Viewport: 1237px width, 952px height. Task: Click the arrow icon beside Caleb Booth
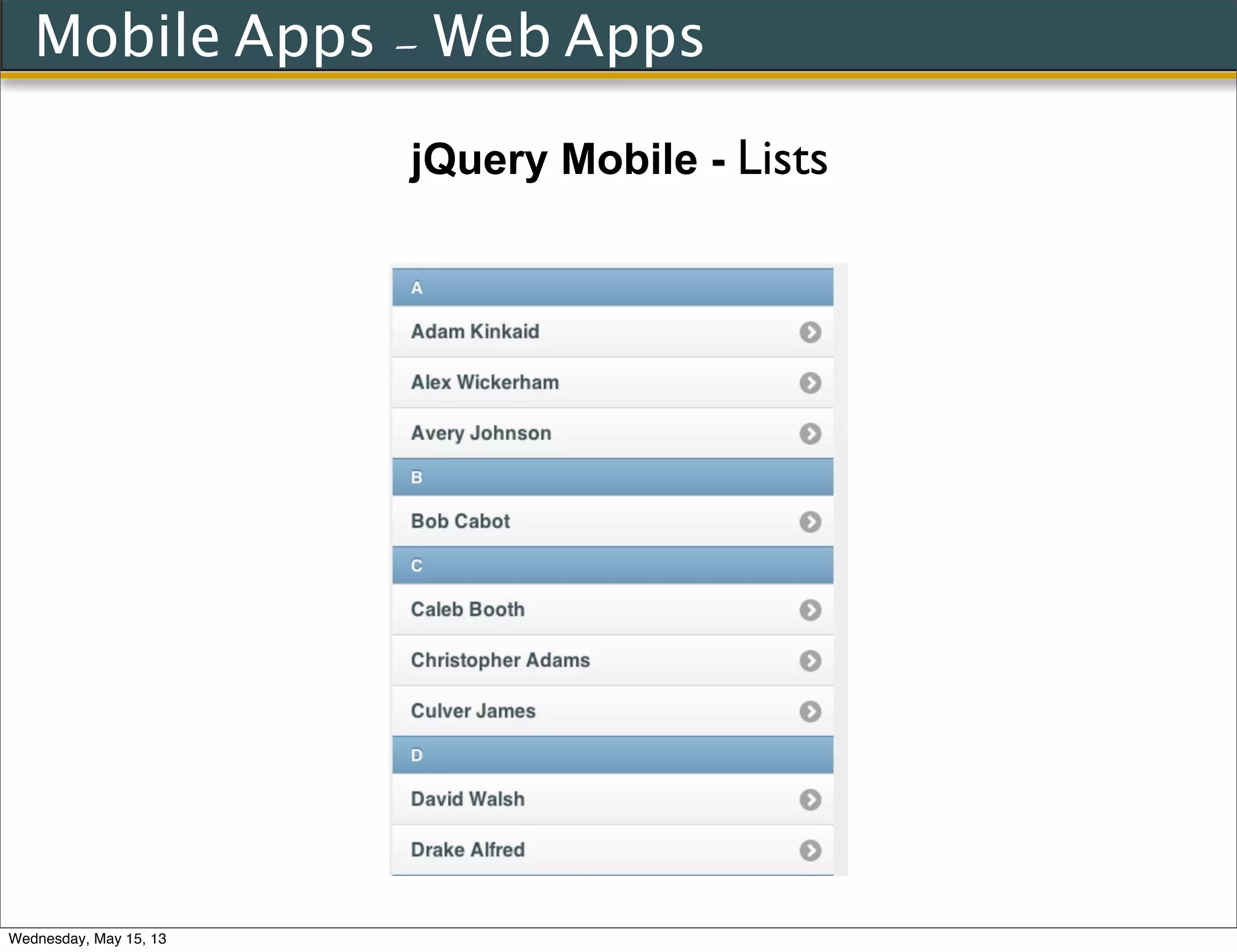pos(810,609)
